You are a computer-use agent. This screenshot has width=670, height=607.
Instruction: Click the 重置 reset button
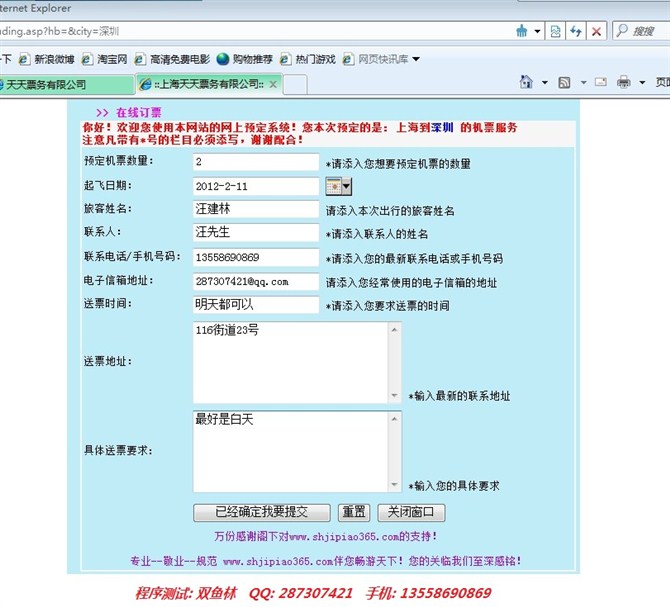[x=354, y=512]
